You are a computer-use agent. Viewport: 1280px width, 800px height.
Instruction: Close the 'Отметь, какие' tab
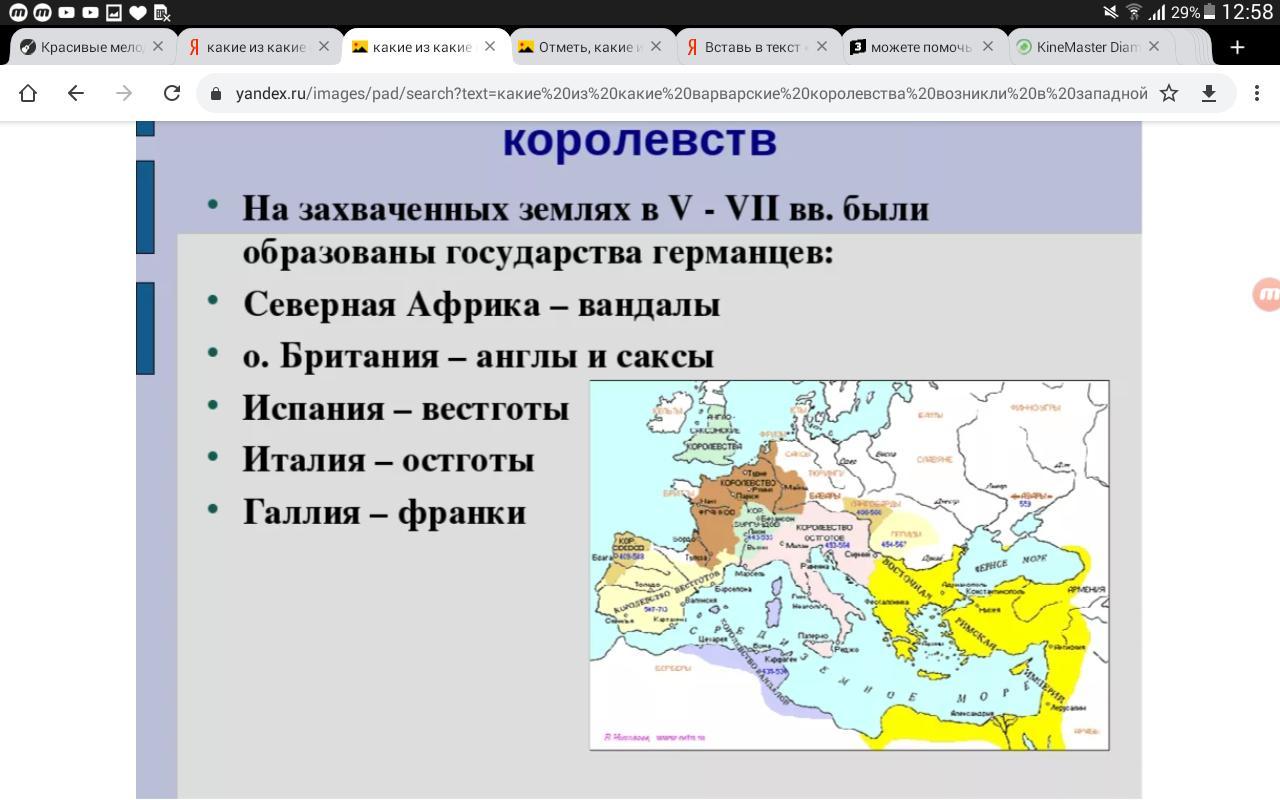point(656,46)
